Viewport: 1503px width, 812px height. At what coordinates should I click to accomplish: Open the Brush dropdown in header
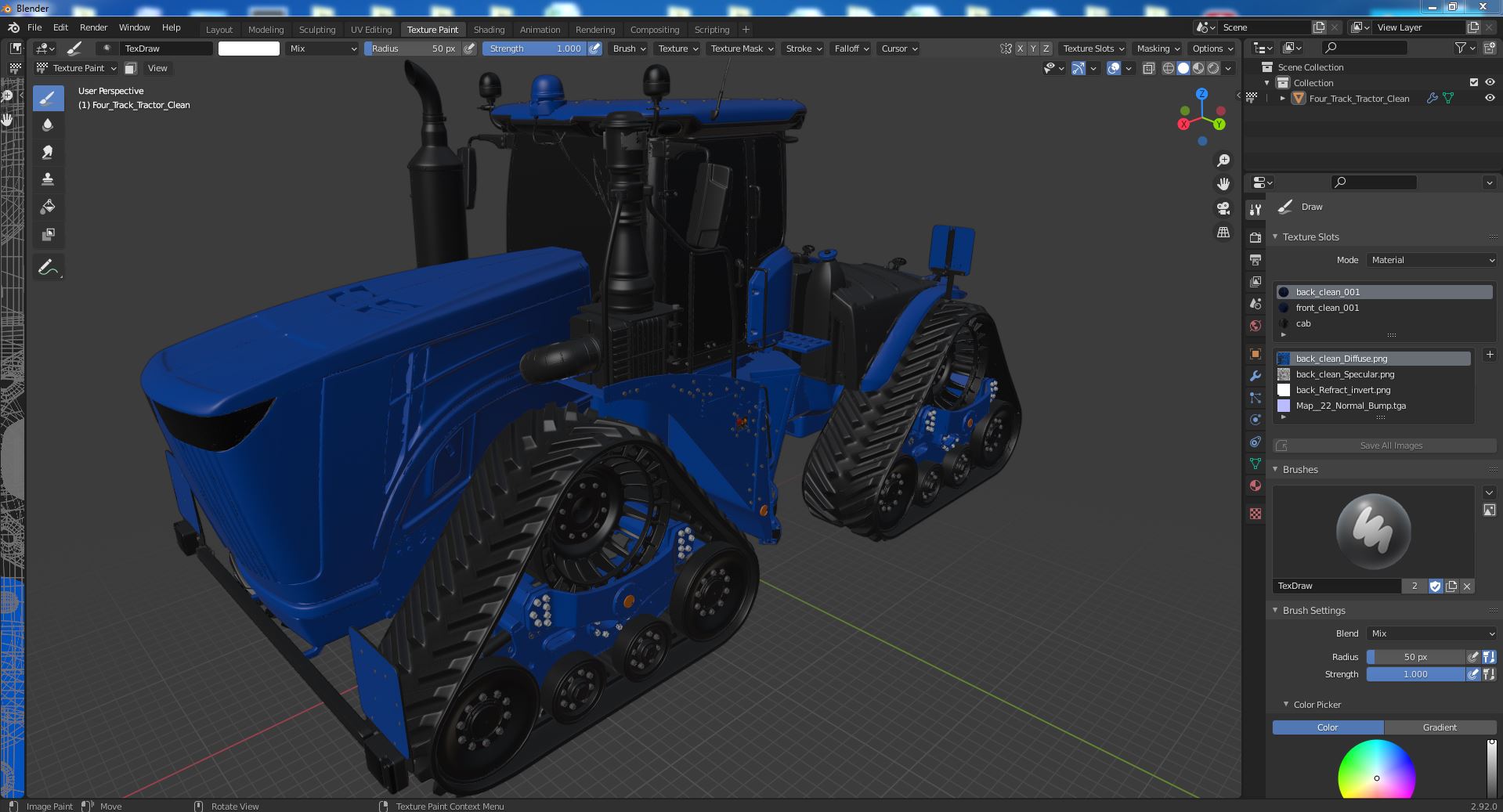(x=629, y=49)
